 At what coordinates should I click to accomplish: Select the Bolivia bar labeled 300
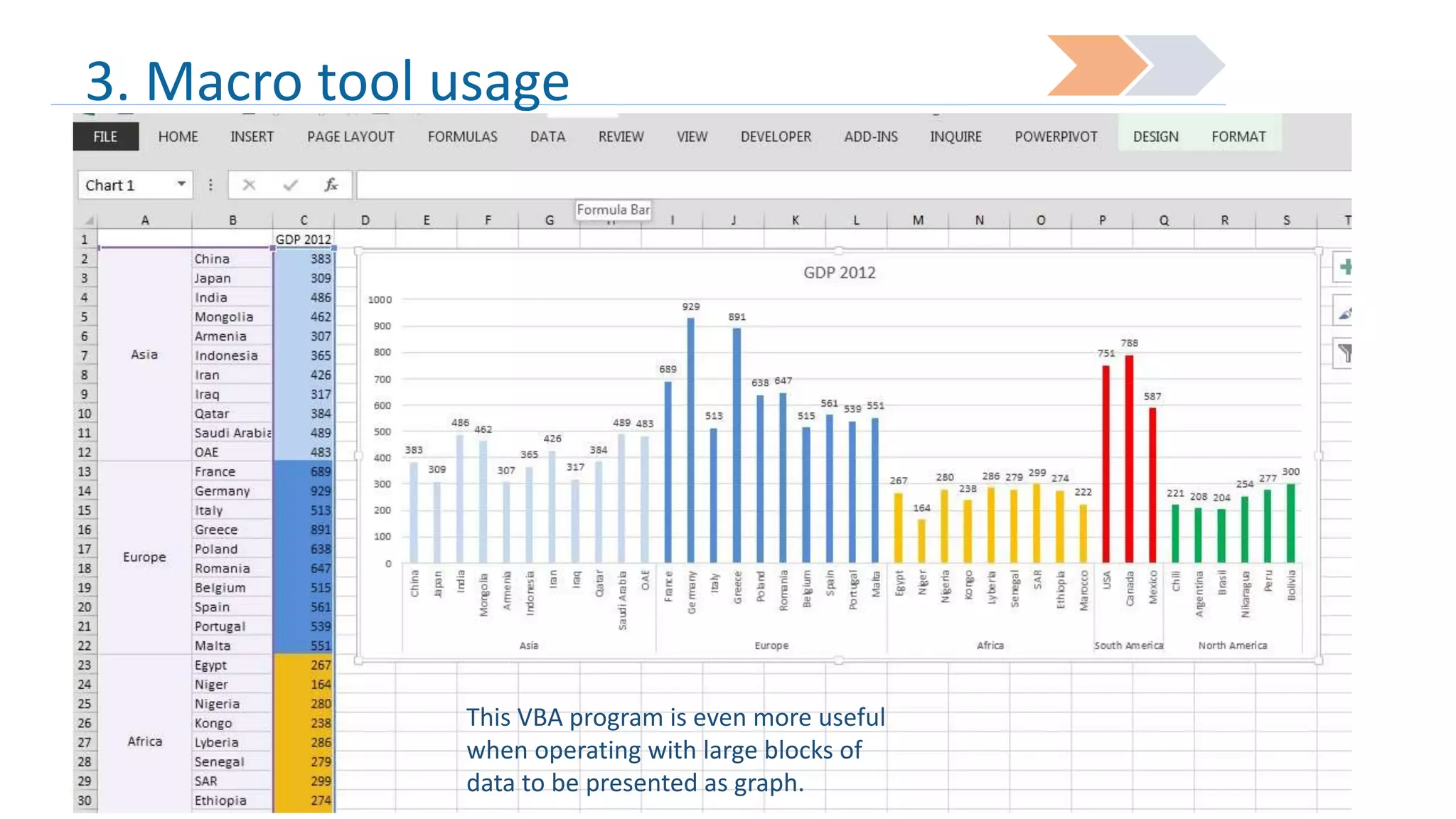coord(1290,524)
